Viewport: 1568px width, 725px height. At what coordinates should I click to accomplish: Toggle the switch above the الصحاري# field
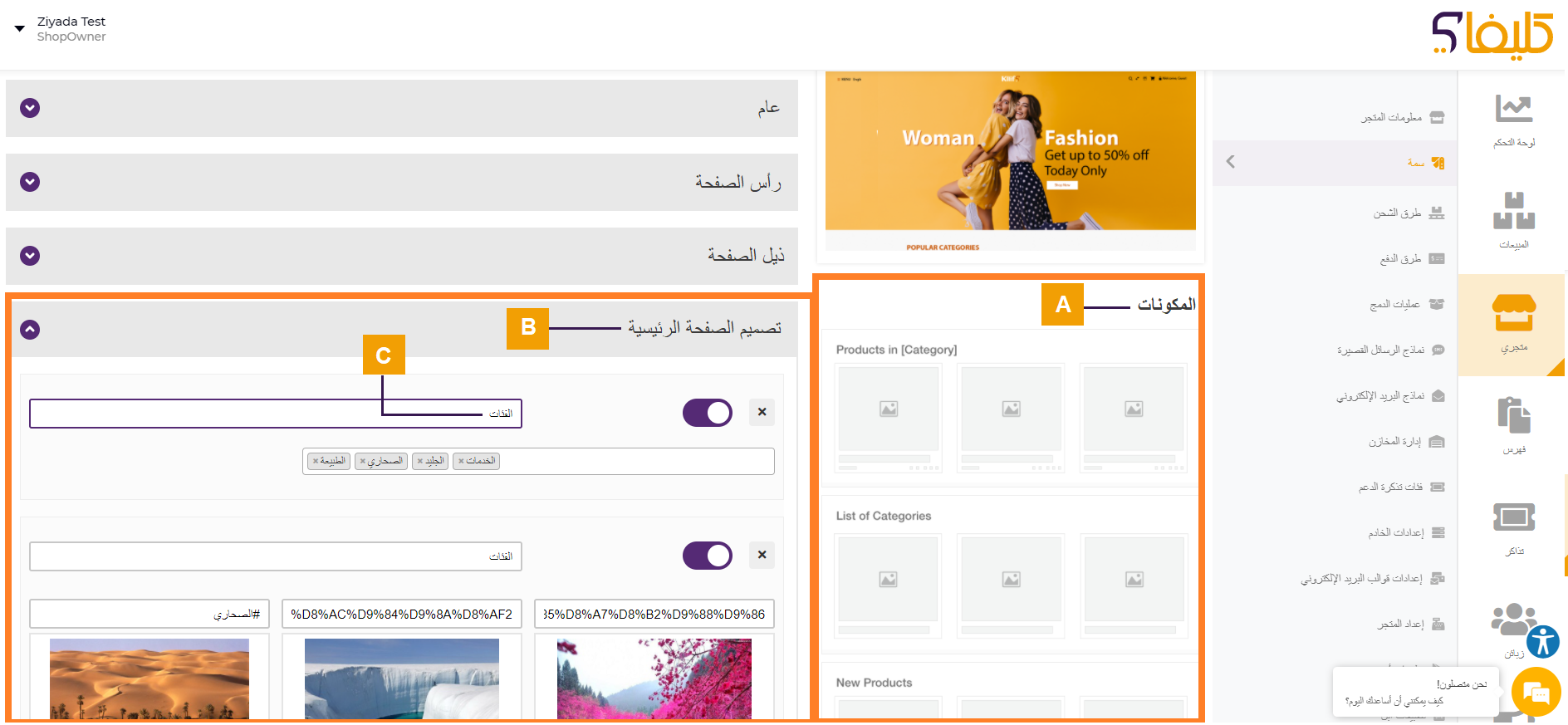click(707, 556)
